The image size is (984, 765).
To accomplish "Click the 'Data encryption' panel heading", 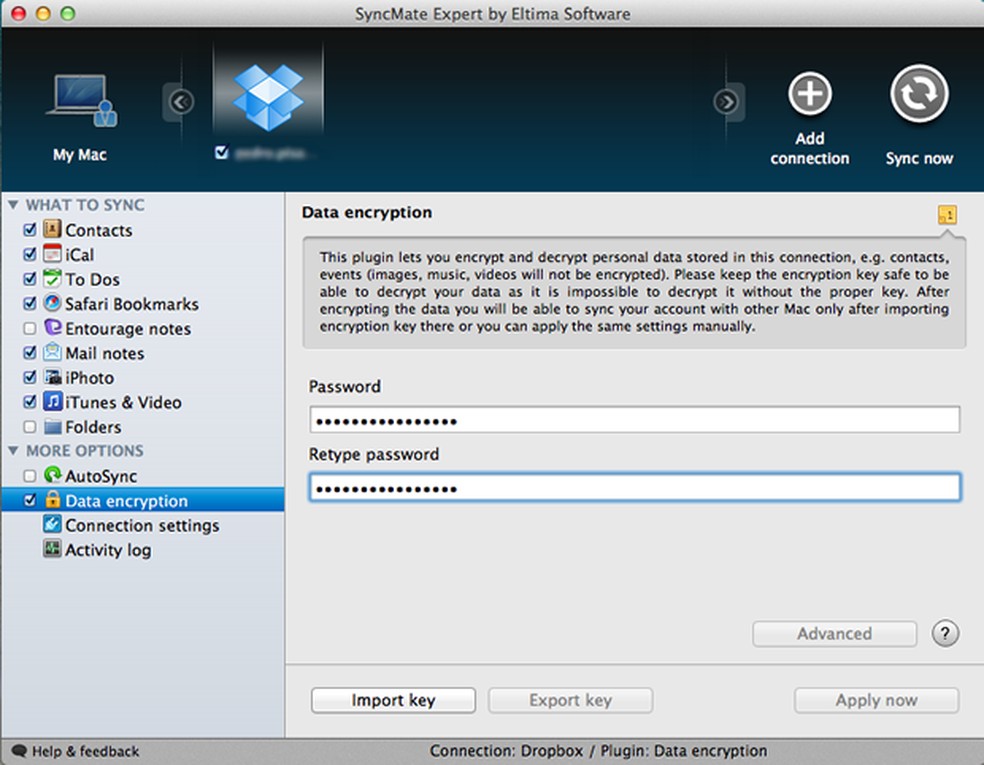I will [366, 212].
